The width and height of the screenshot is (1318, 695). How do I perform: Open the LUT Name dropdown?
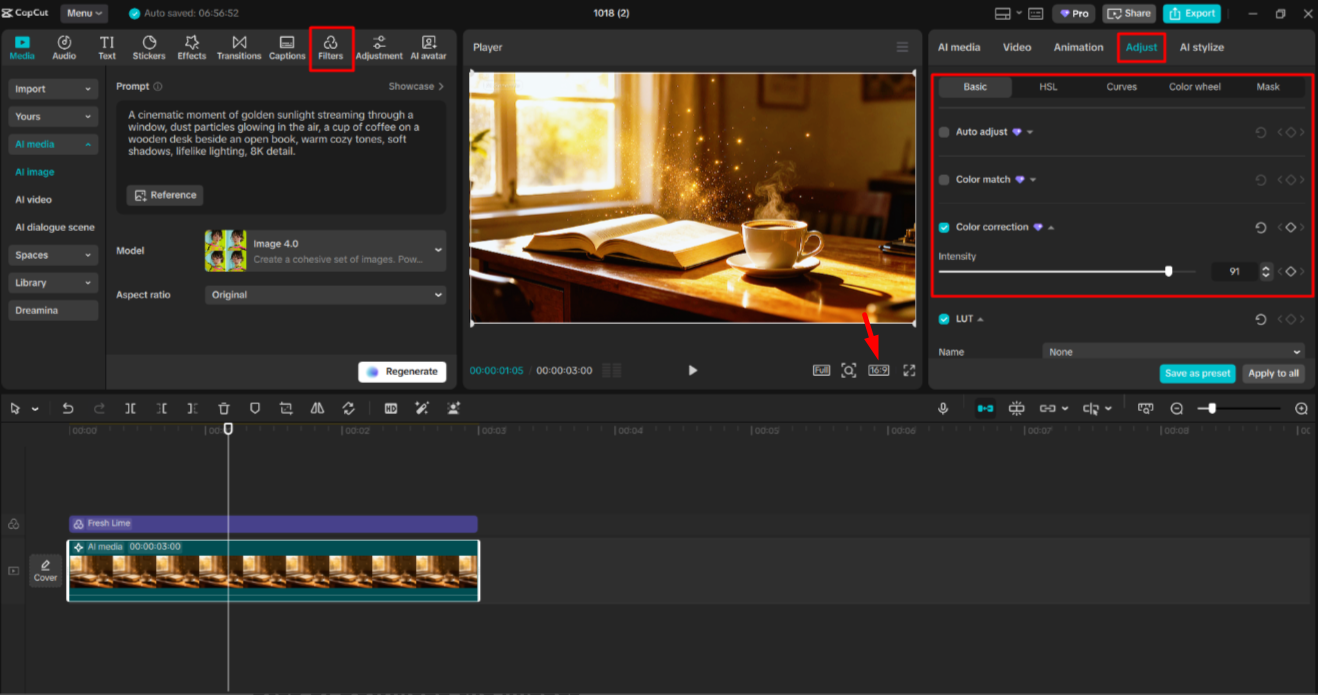click(x=1173, y=352)
